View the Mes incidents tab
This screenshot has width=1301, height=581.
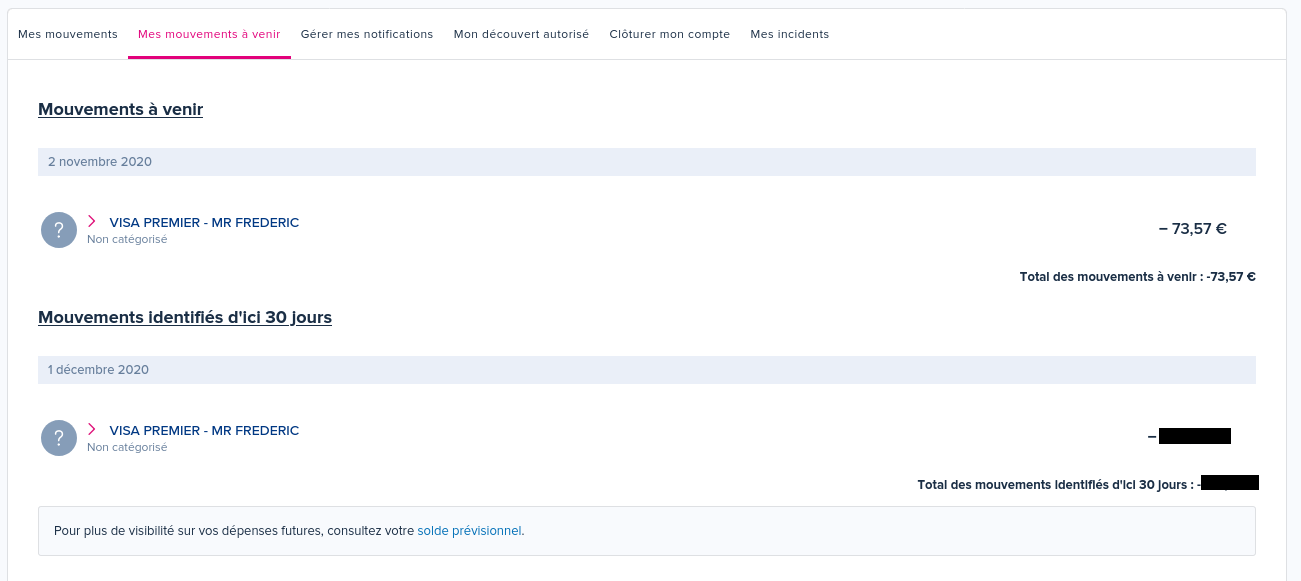coord(789,34)
